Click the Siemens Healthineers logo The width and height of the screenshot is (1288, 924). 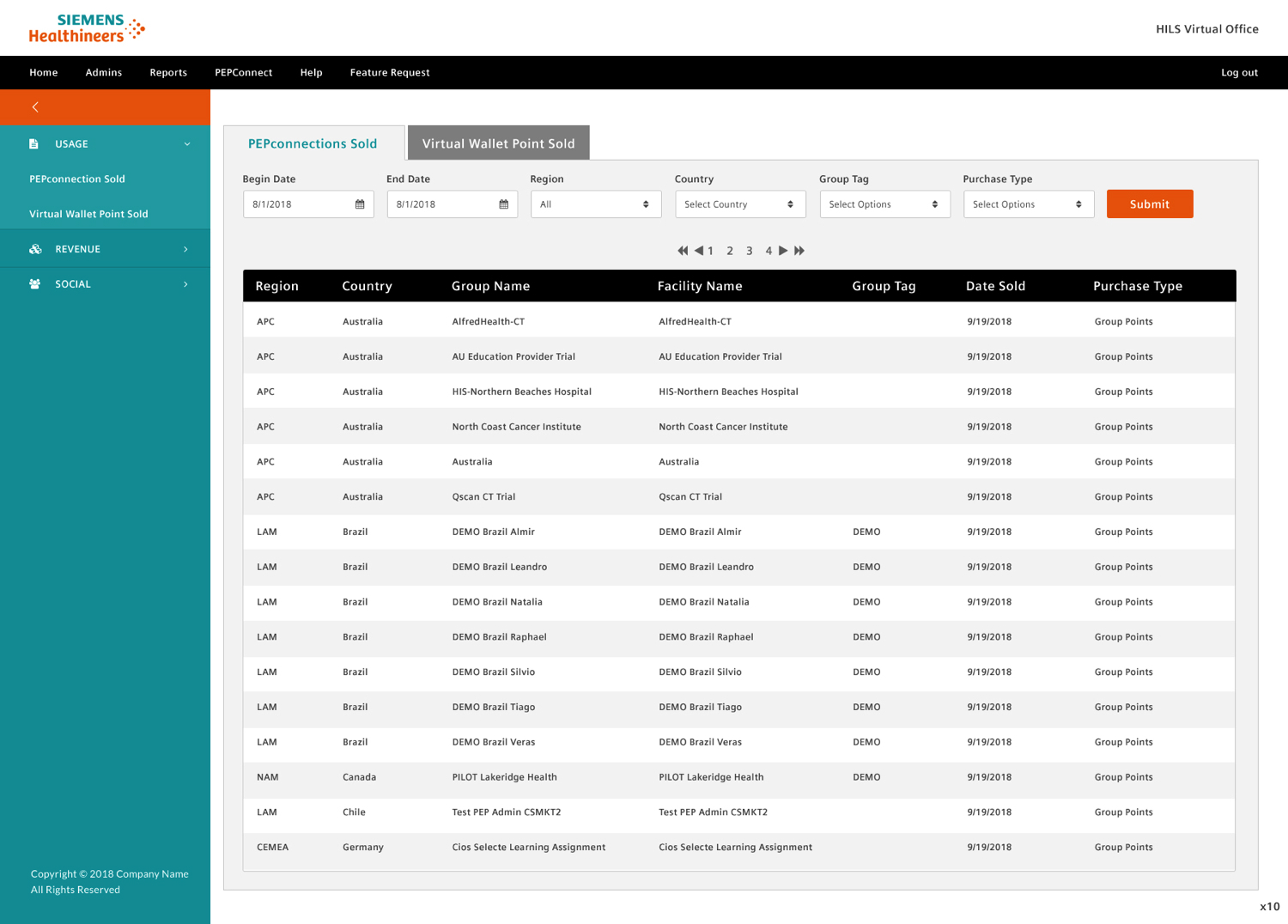click(x=87, y=28)
